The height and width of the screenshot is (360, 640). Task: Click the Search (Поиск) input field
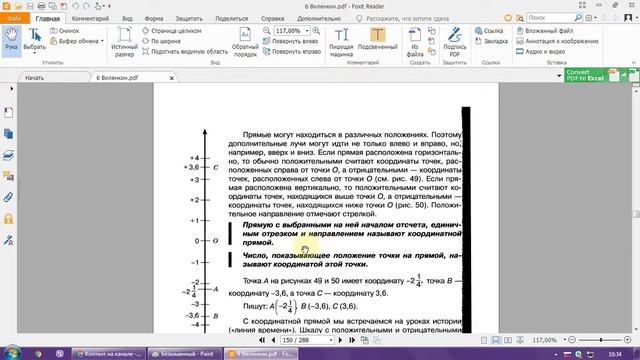click(550, 18)
